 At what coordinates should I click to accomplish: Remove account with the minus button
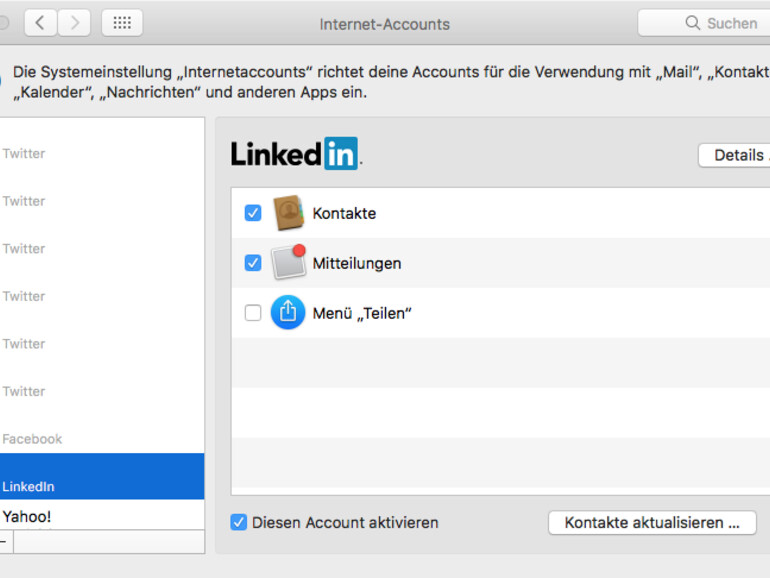(x=5, y=542)
